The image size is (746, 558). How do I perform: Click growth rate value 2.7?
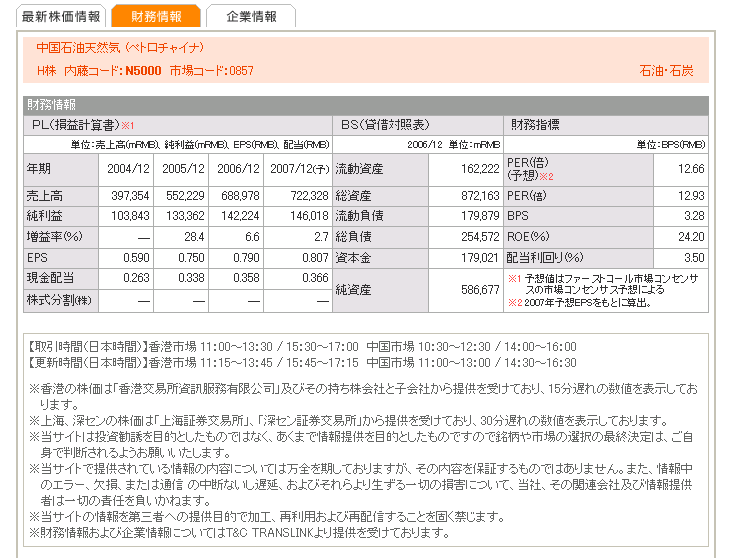(x=321, y=237)
